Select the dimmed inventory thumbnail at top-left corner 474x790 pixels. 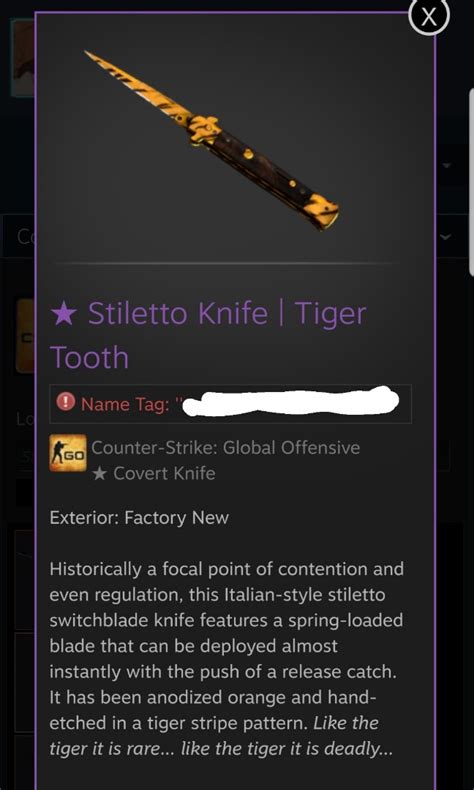point(23,58)
